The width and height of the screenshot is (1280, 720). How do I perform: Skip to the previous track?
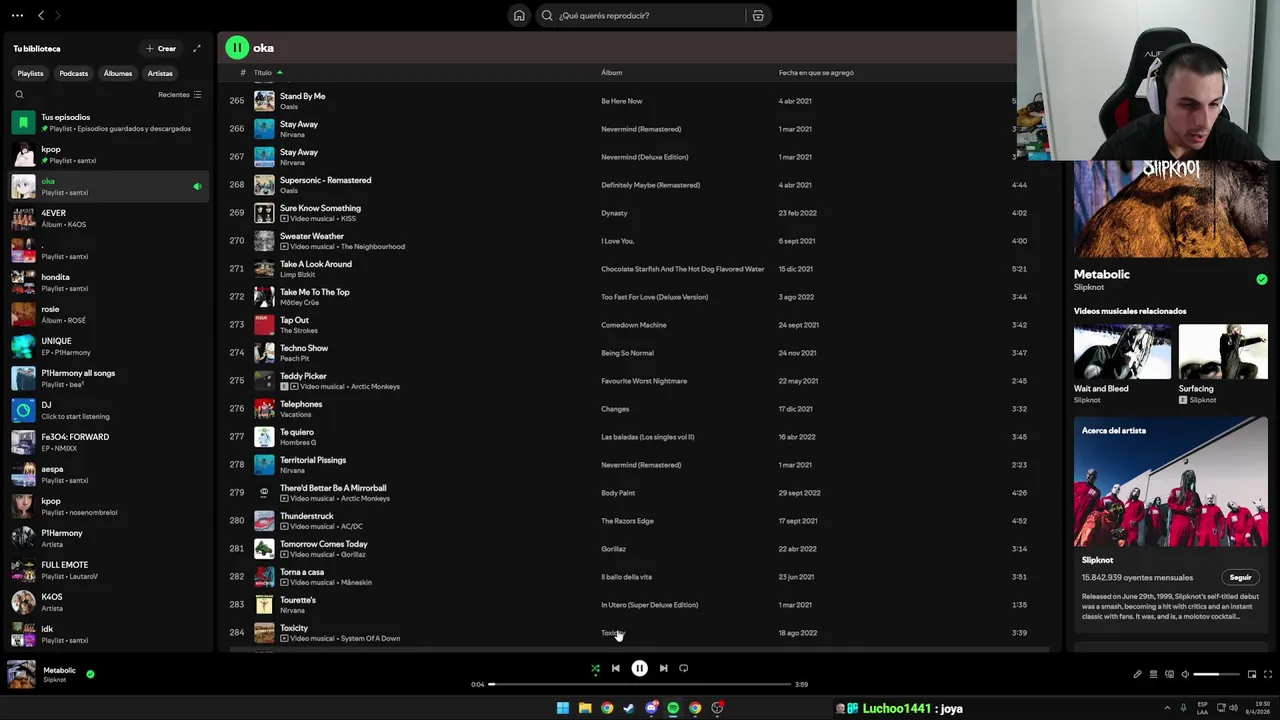pos(615,668)
